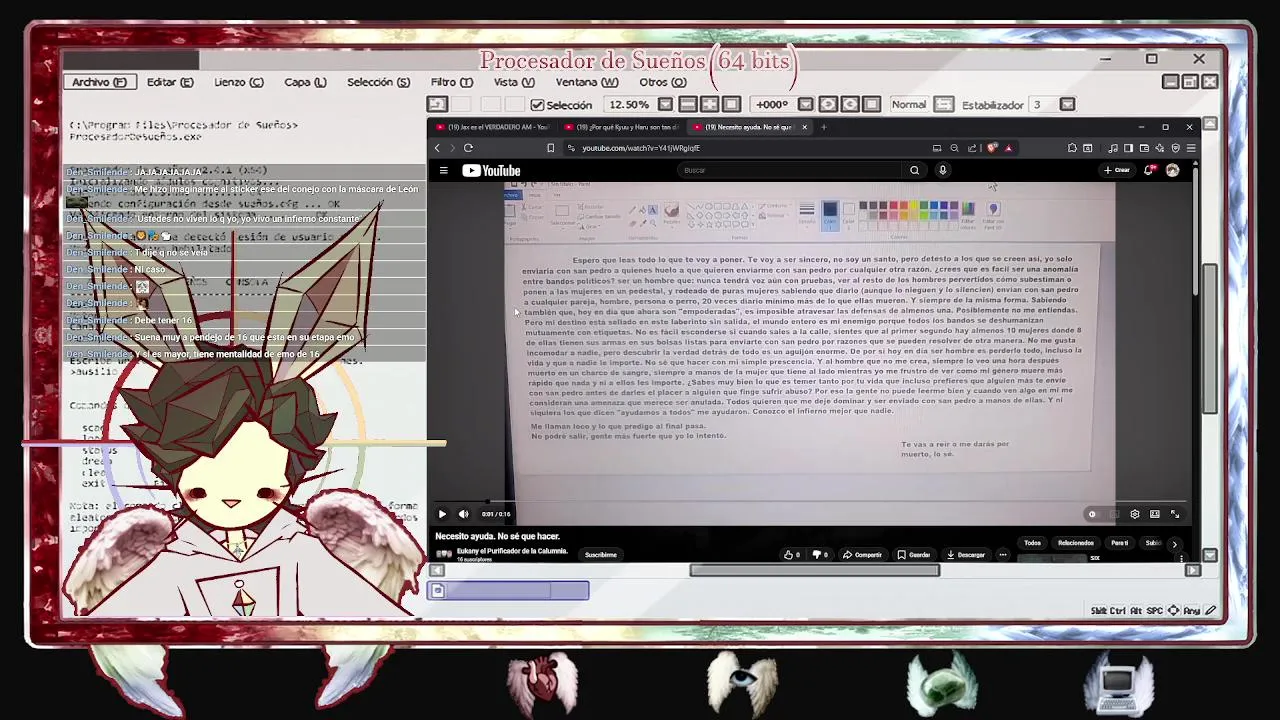Click the YouTube Buscar search field
The height and width of the screenshot is (720, 1280).
(x=790, y=170)
